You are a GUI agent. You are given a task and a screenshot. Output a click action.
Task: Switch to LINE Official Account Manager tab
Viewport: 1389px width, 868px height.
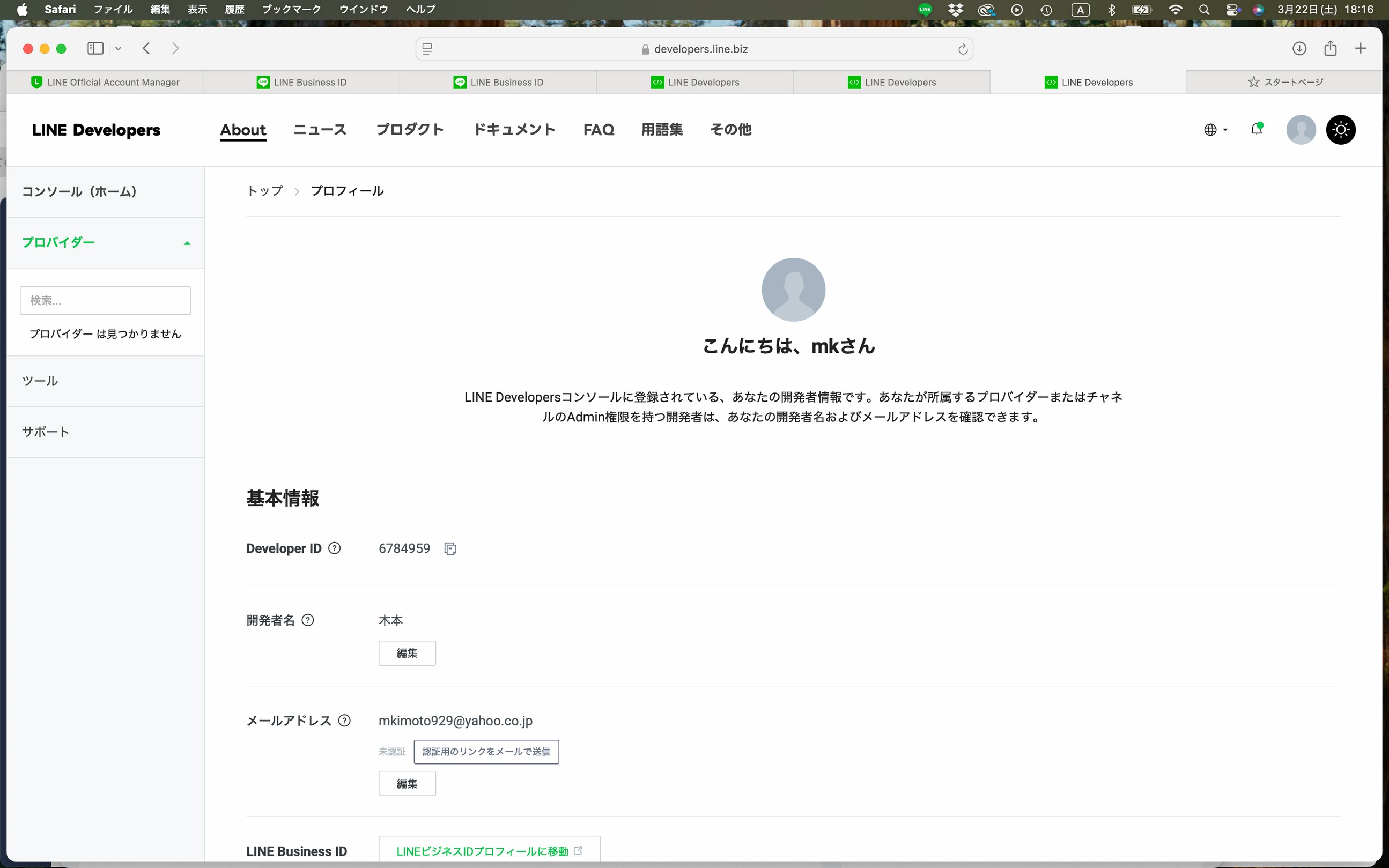coord(105,82)
